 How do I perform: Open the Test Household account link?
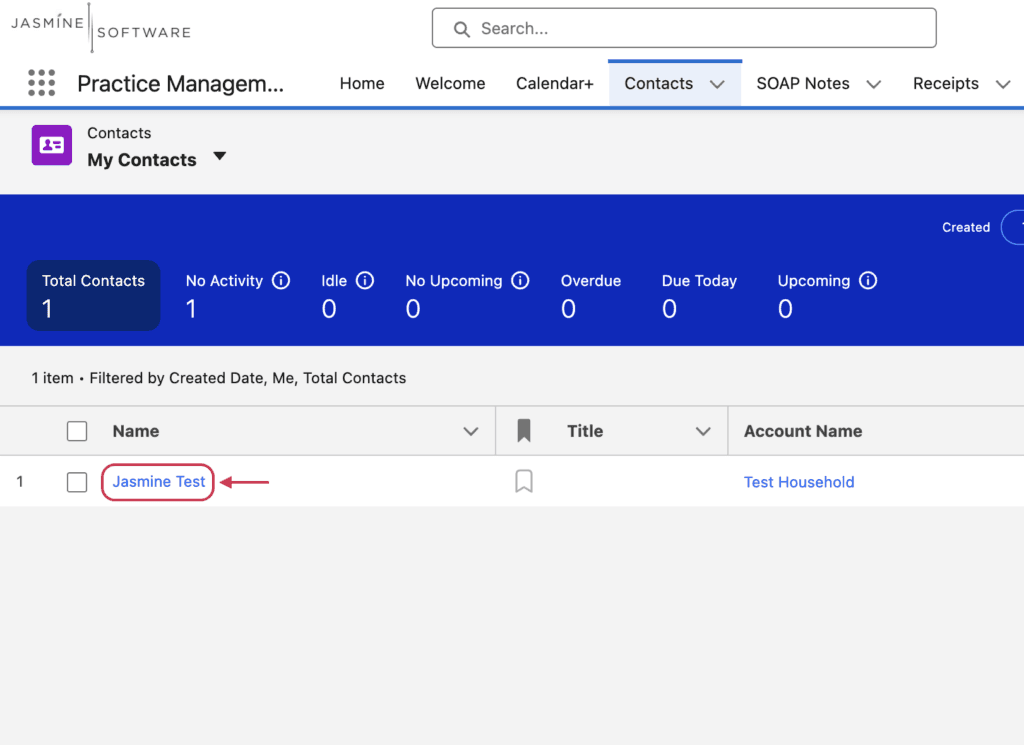(799, 482)
